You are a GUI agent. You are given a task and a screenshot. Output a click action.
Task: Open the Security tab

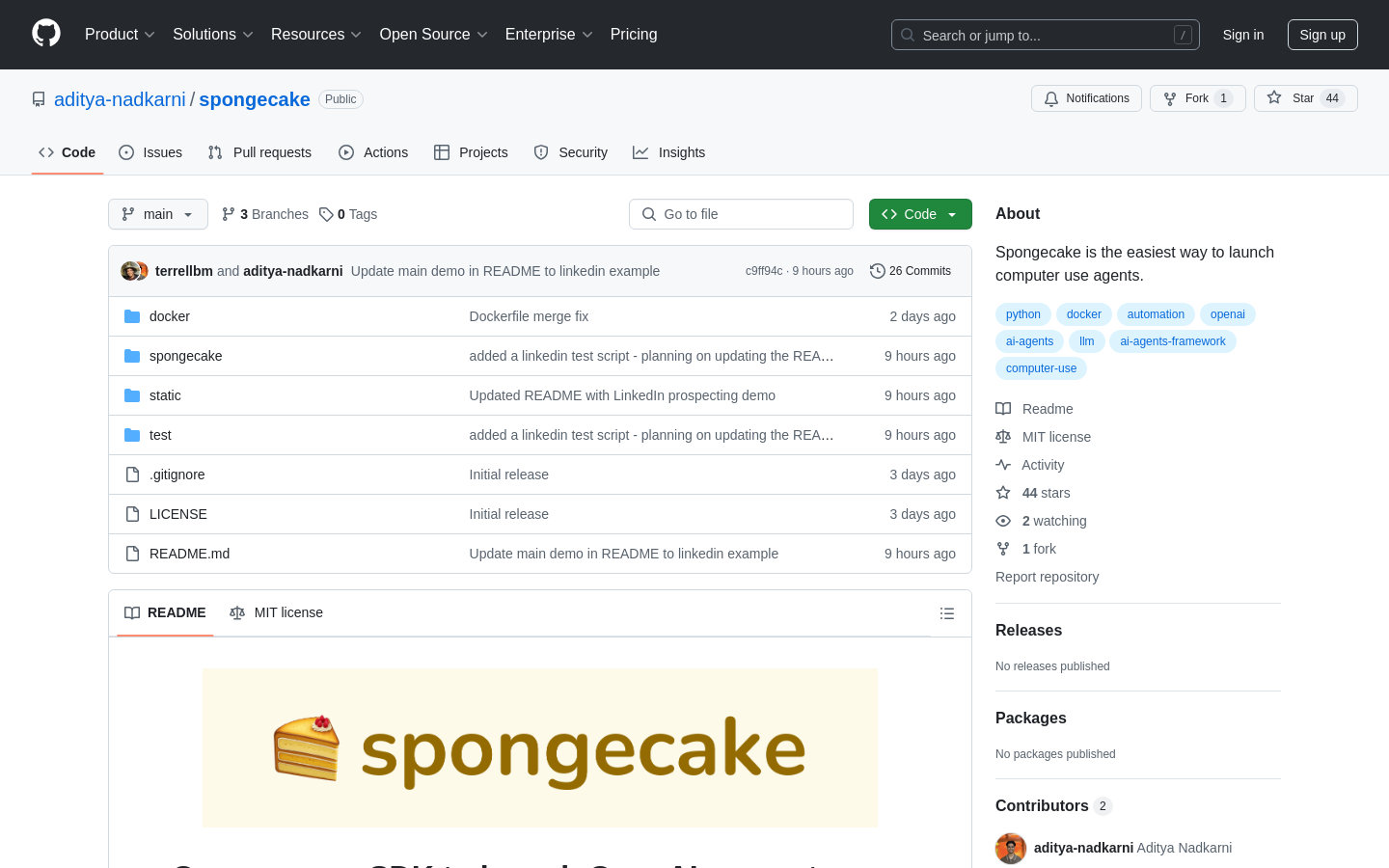[571, 152]
